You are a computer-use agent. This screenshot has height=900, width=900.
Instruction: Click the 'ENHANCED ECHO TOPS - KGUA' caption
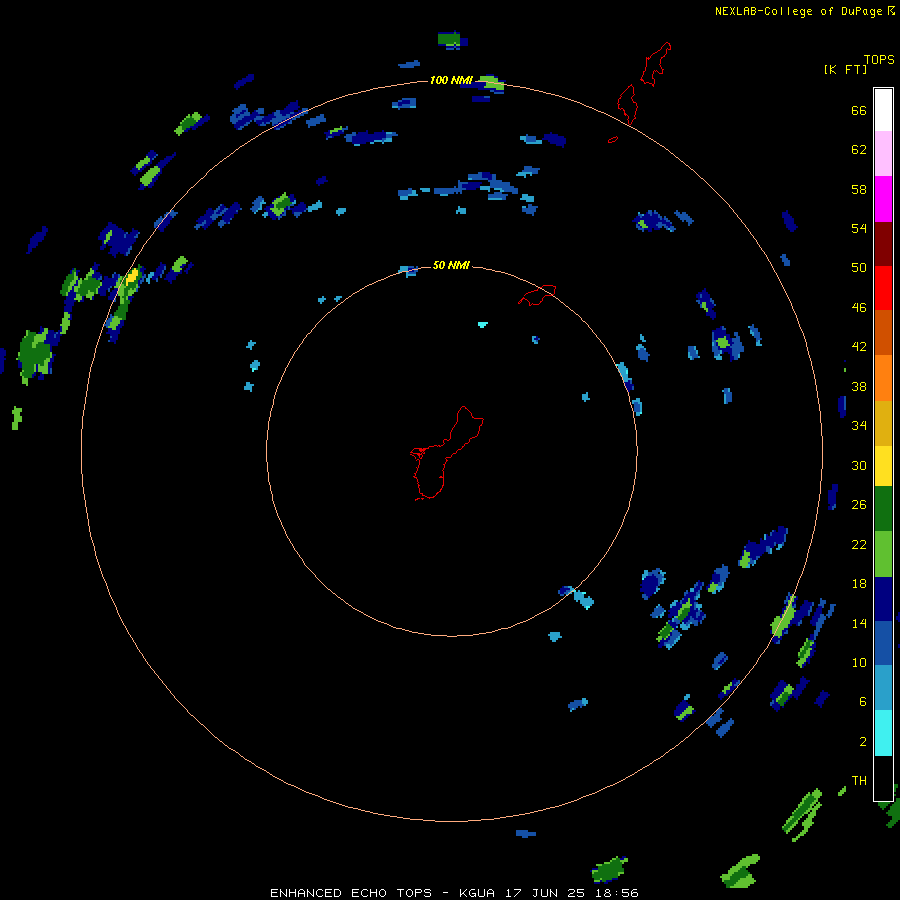click(x=383, y=893)
